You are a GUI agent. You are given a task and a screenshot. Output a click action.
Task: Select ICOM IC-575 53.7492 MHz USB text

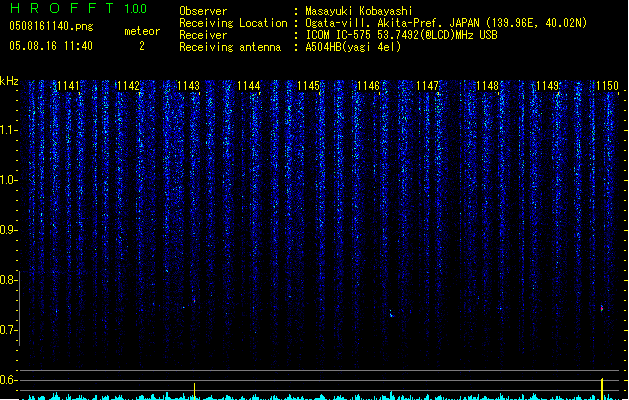[x=402, y=35]
